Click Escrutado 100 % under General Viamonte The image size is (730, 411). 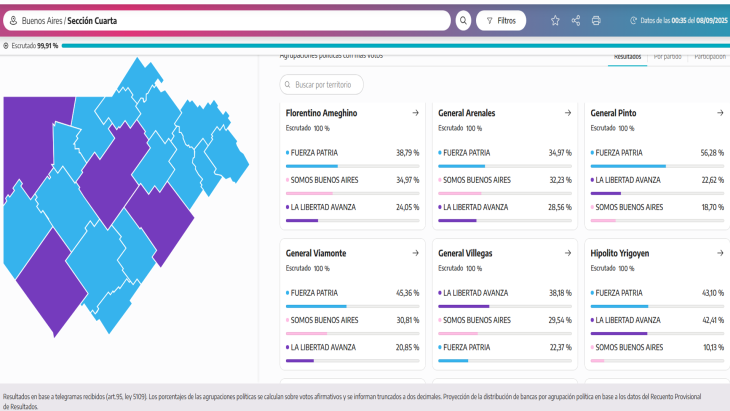coord(308,269)
